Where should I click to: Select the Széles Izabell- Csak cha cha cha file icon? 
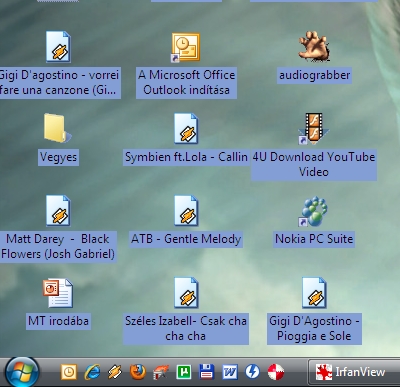[x=186, y=293]
